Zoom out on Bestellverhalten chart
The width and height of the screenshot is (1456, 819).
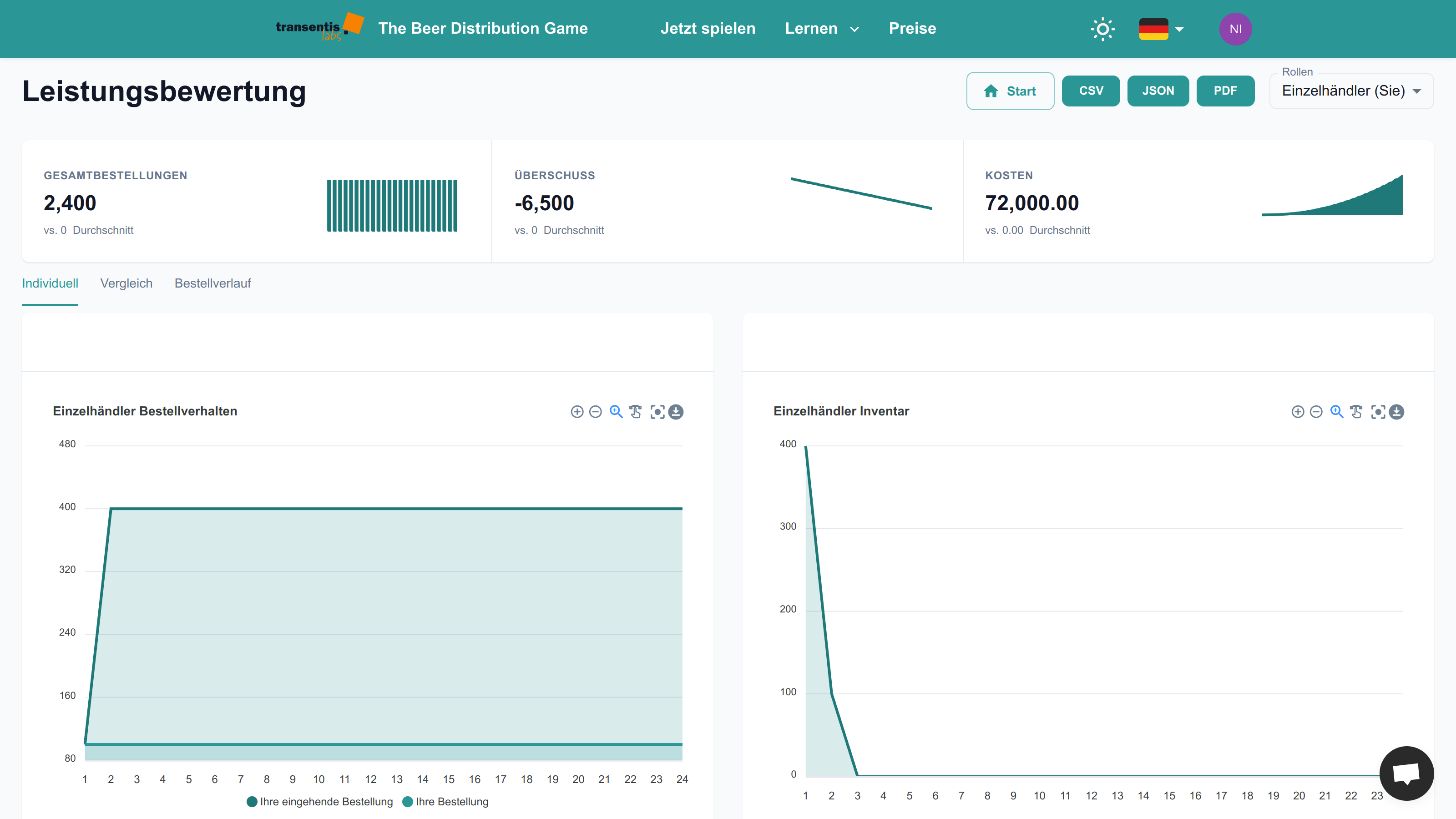[595, 411]
